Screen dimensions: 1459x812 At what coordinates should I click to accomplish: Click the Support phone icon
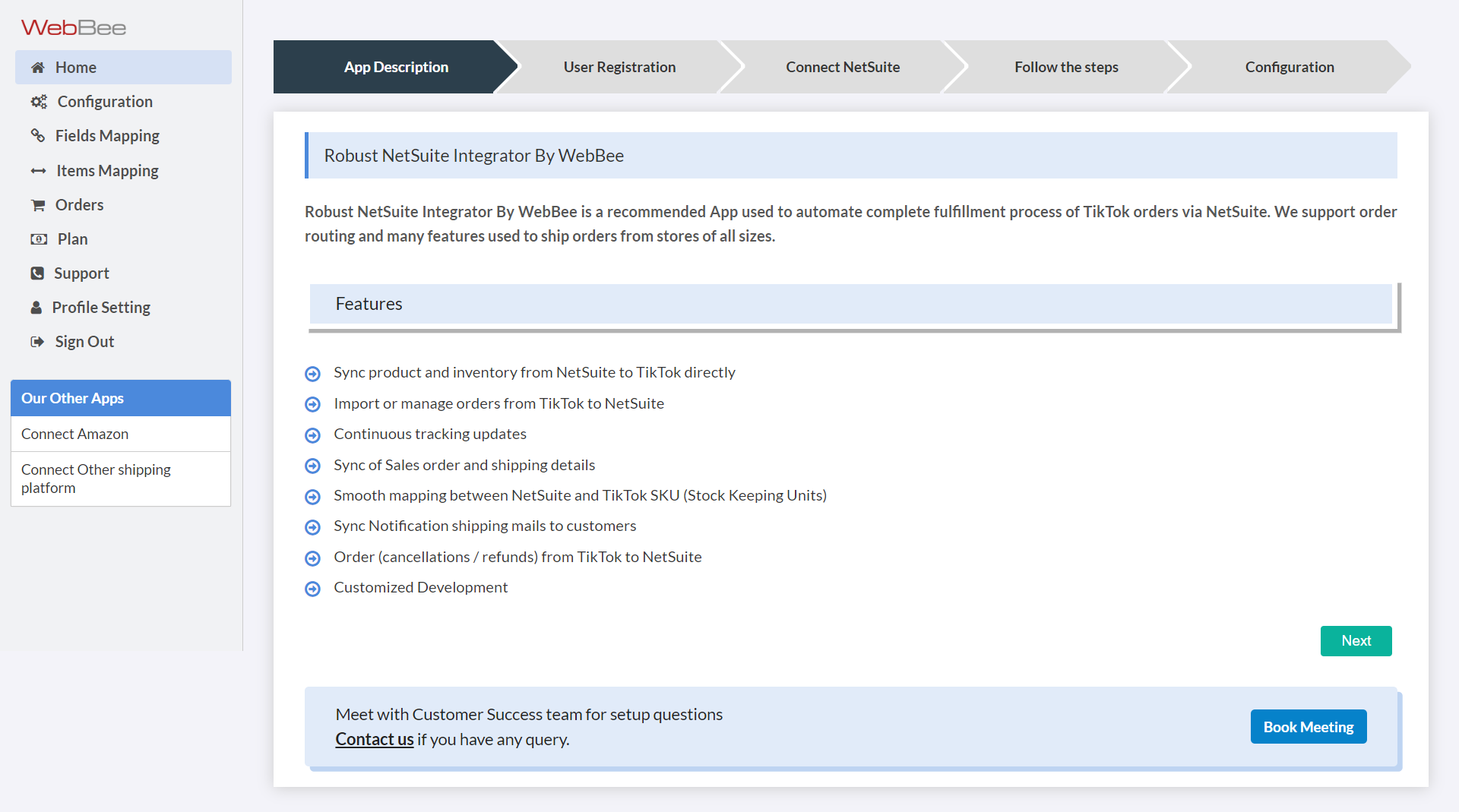37,273
